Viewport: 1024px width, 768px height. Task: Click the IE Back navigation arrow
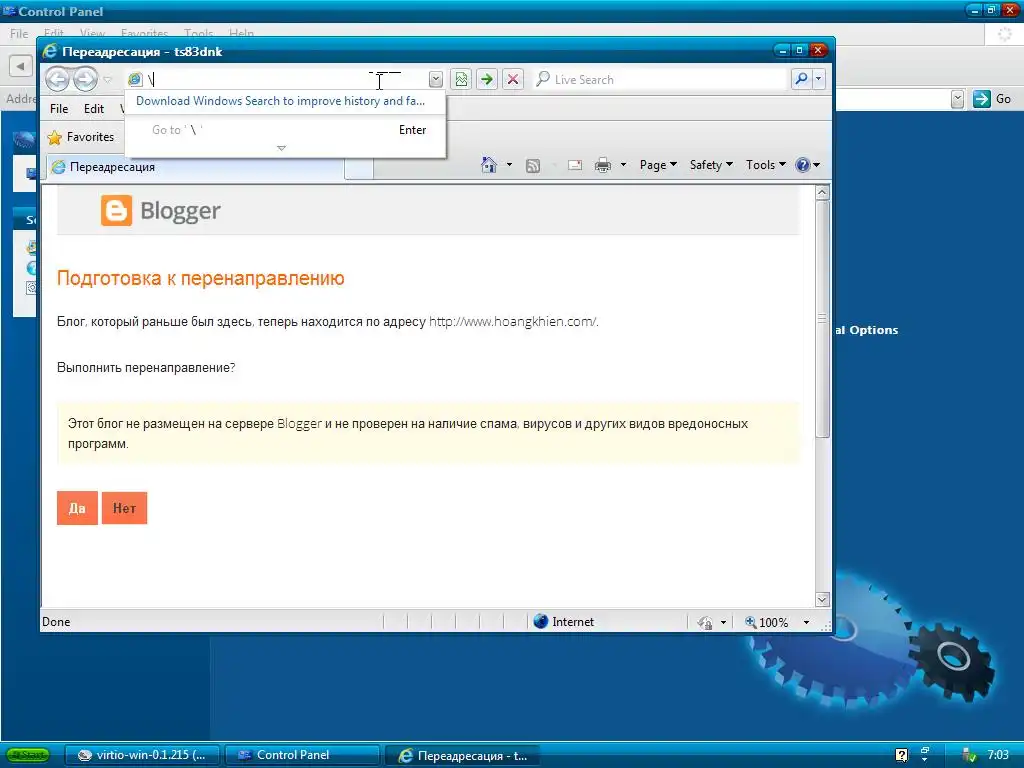(57, 80)
